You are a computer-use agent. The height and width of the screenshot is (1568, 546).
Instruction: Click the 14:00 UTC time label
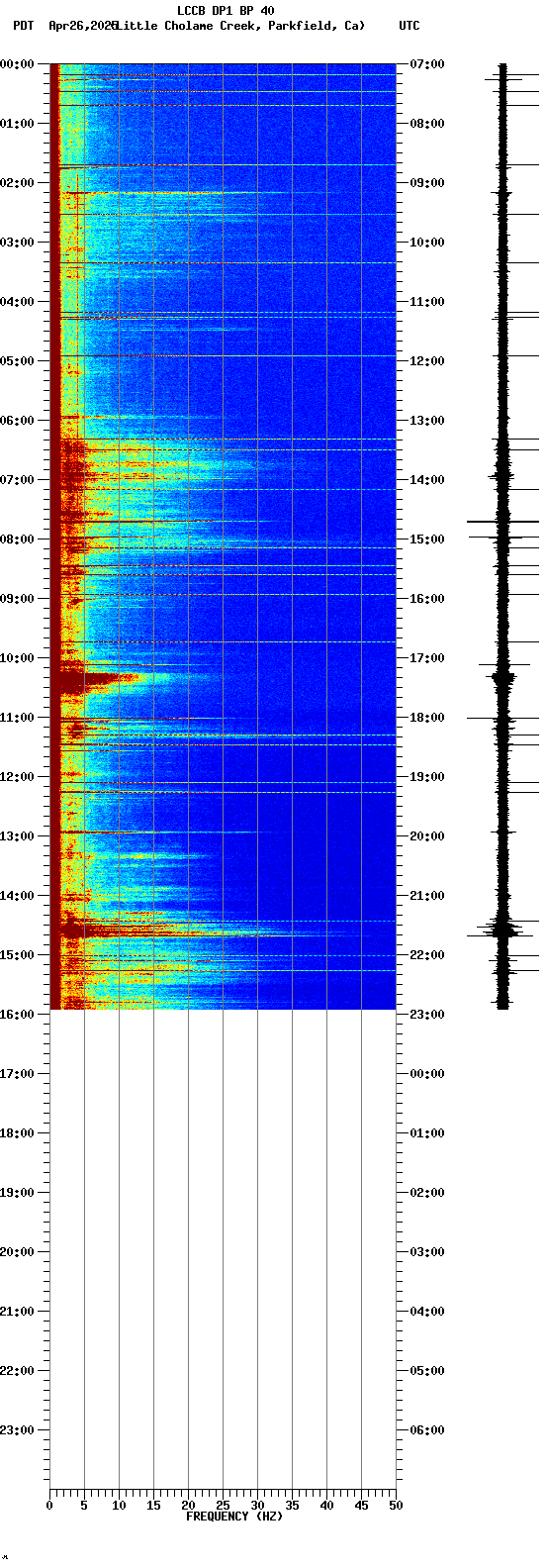(426, 480)
